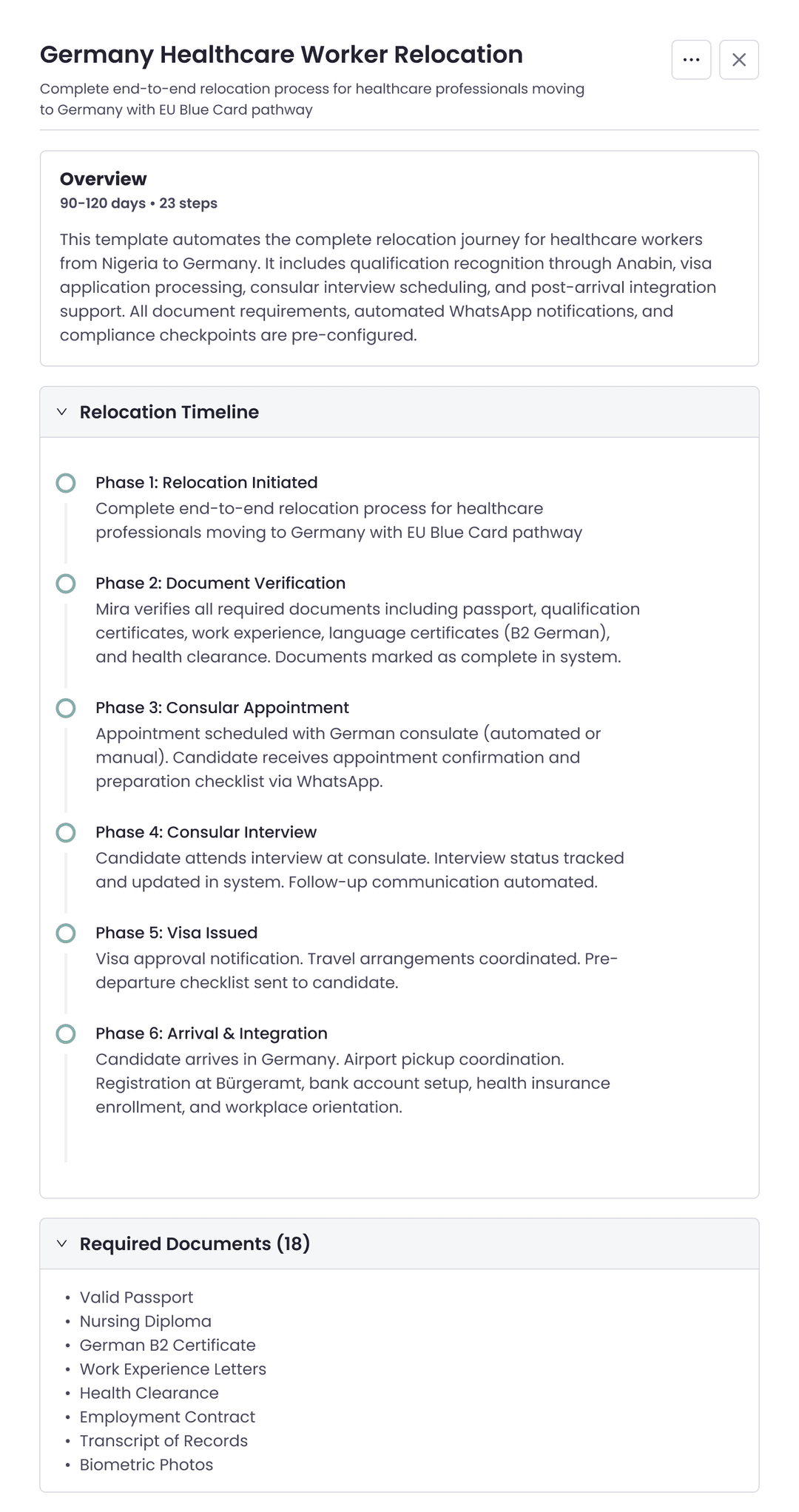Image resolution: width=799 pixels, height=1512 pixels.
Task: Select the Phase 5 timeline circle marker
Action: (x=66, y=933)
